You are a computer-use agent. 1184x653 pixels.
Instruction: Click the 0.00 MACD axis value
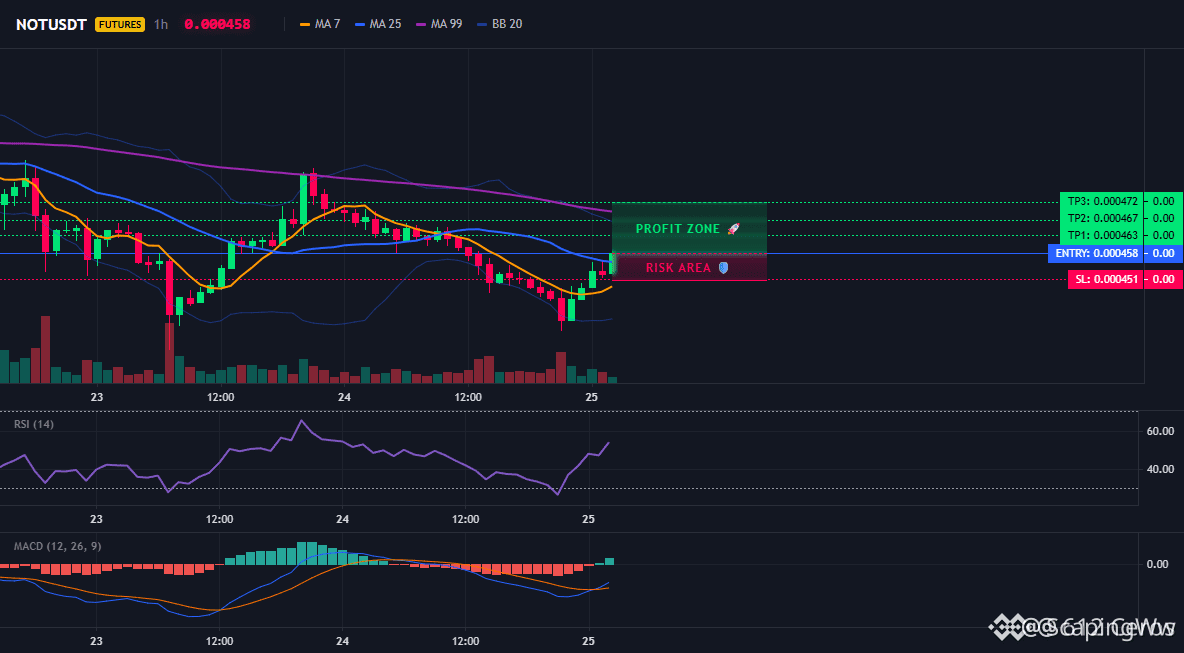coord(1158,564)
